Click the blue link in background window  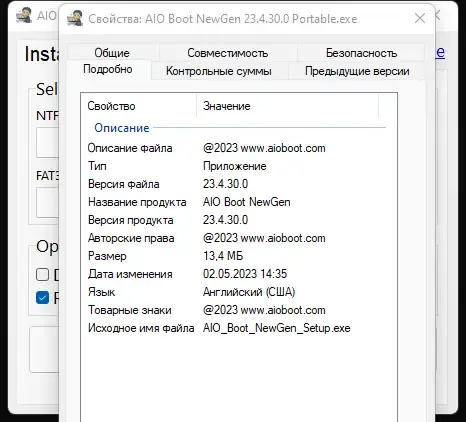440,53
